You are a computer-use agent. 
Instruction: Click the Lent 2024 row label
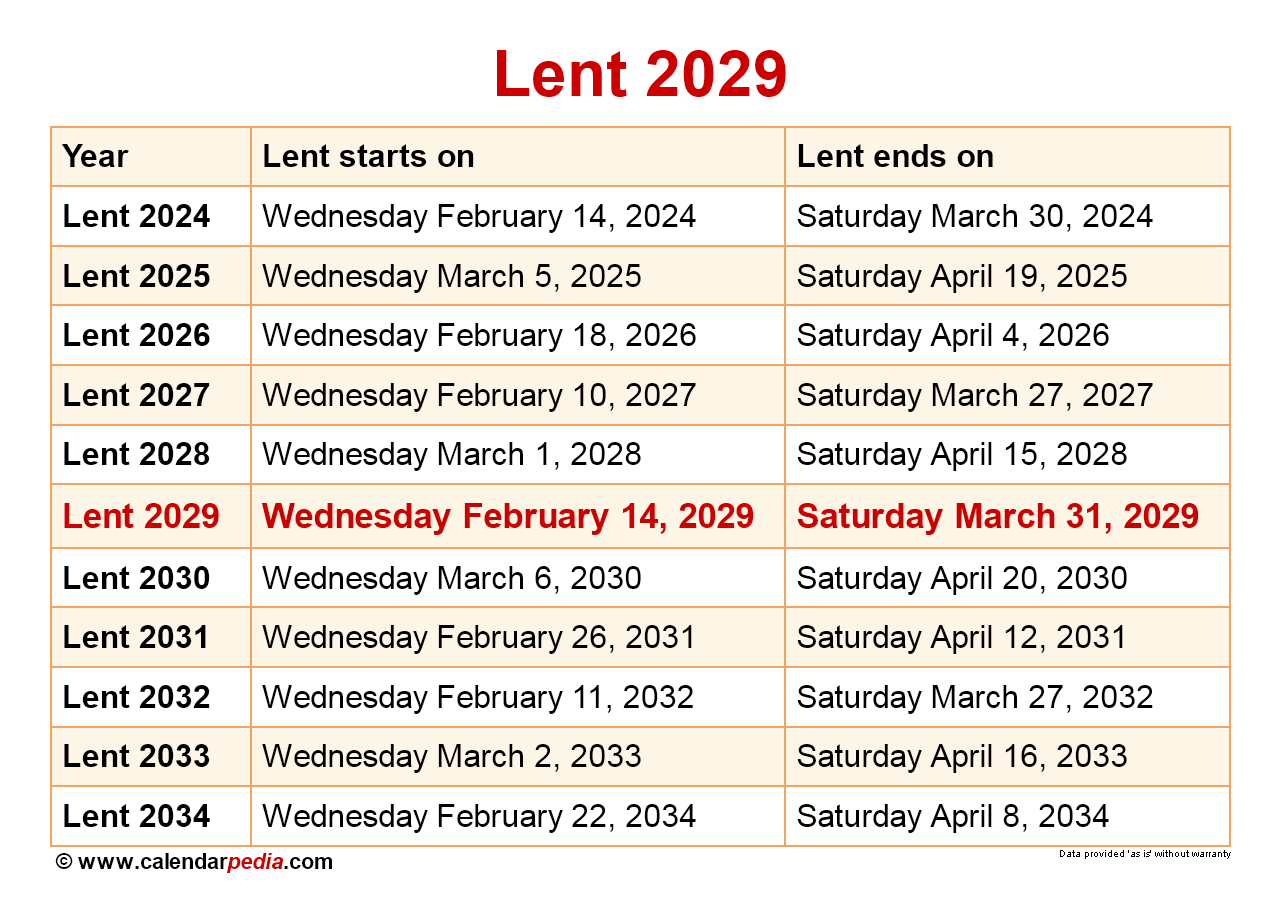tap(136, 216)
